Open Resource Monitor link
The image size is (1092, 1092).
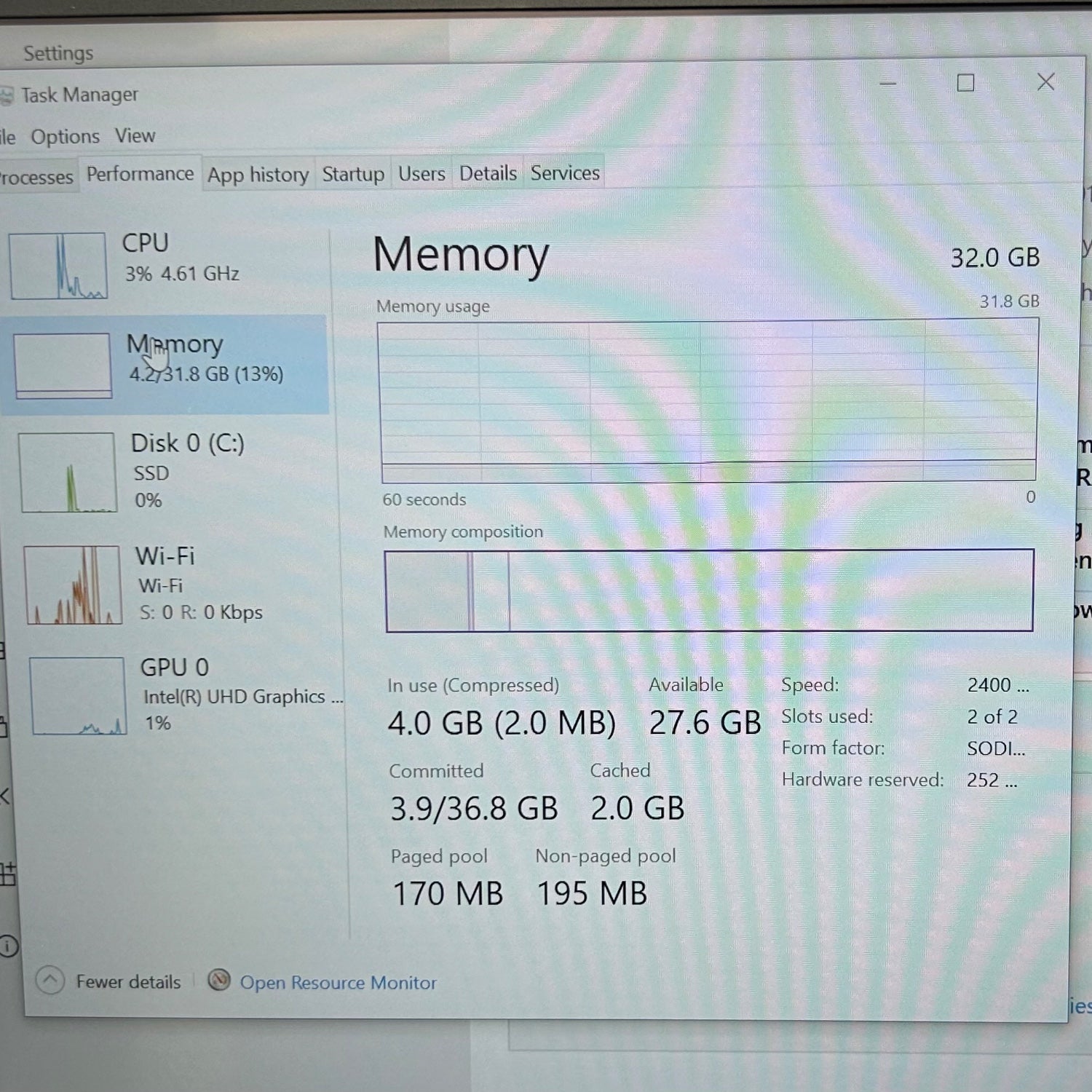(338, 983)
